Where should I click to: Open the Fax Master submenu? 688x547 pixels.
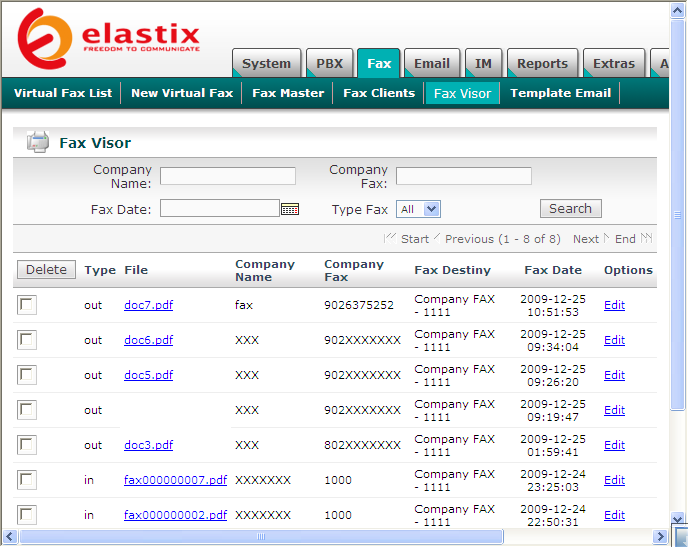(288, 93)
